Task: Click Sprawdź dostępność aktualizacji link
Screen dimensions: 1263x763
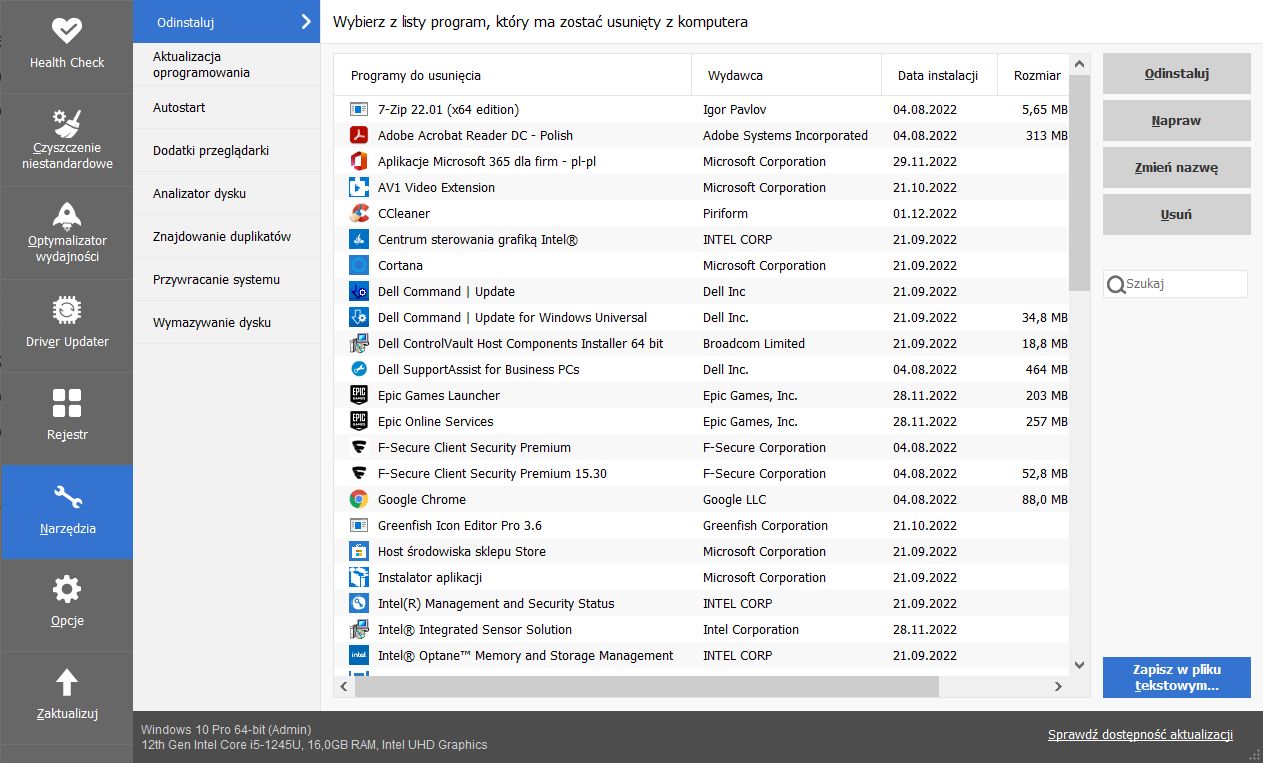Action: click(1140, 735)
